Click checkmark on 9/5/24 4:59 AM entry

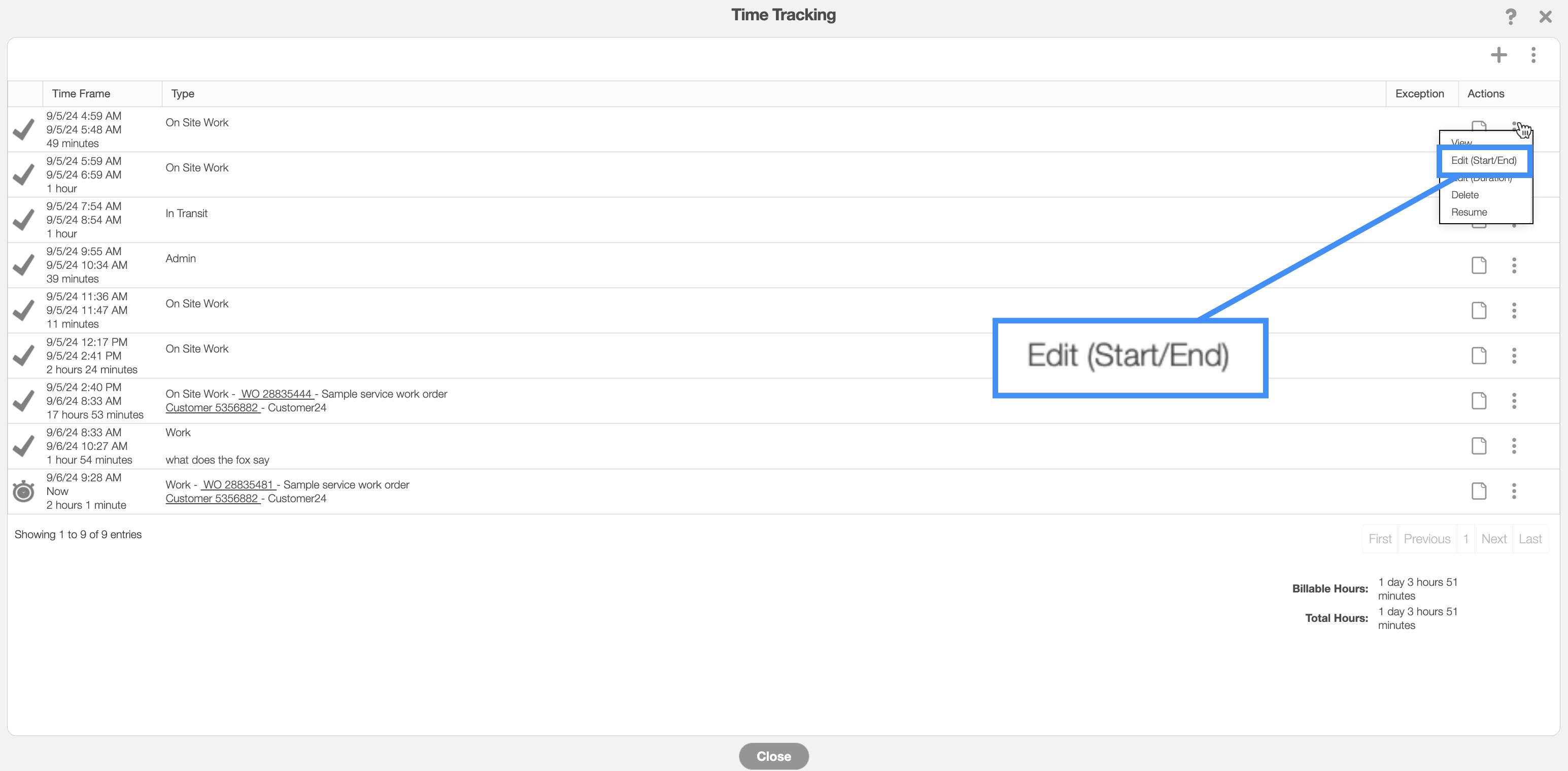24,130
